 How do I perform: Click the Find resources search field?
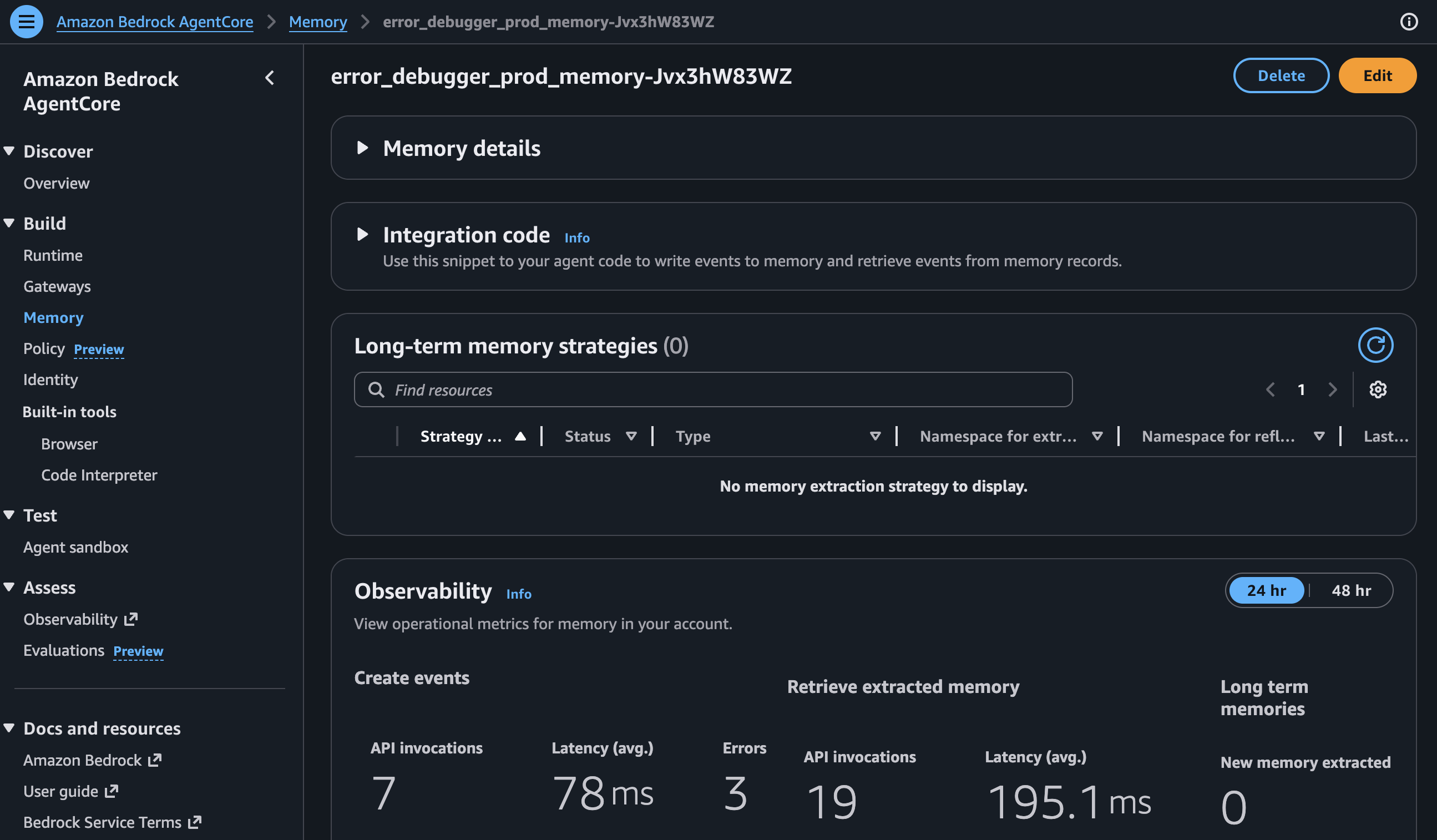[713, 390]
